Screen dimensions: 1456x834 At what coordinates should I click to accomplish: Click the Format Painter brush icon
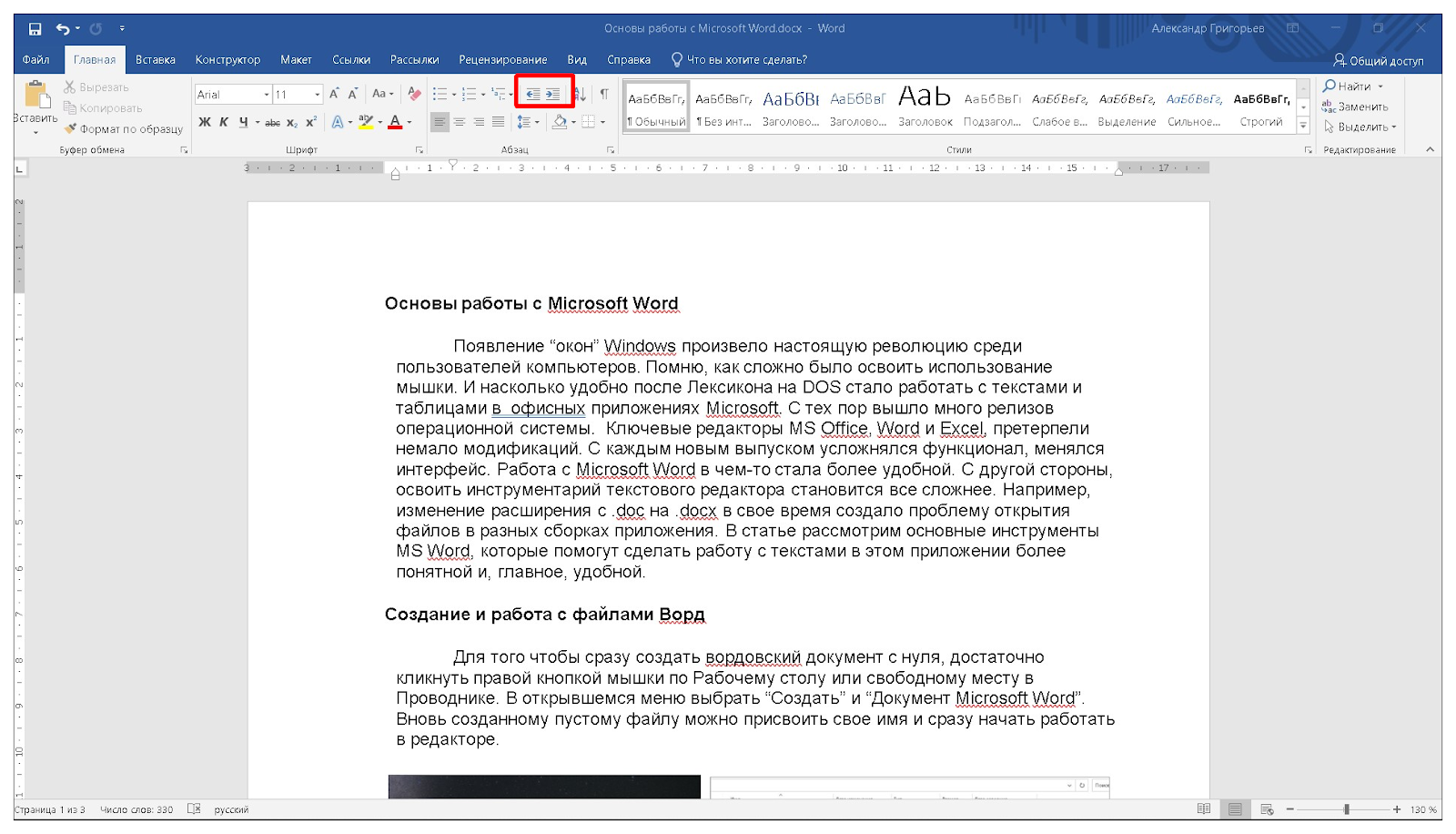70,128
